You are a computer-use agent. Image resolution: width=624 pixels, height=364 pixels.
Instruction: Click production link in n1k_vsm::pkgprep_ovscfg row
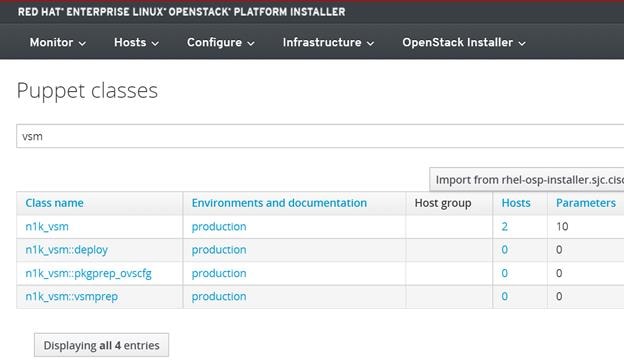click(x=219, y=273)
